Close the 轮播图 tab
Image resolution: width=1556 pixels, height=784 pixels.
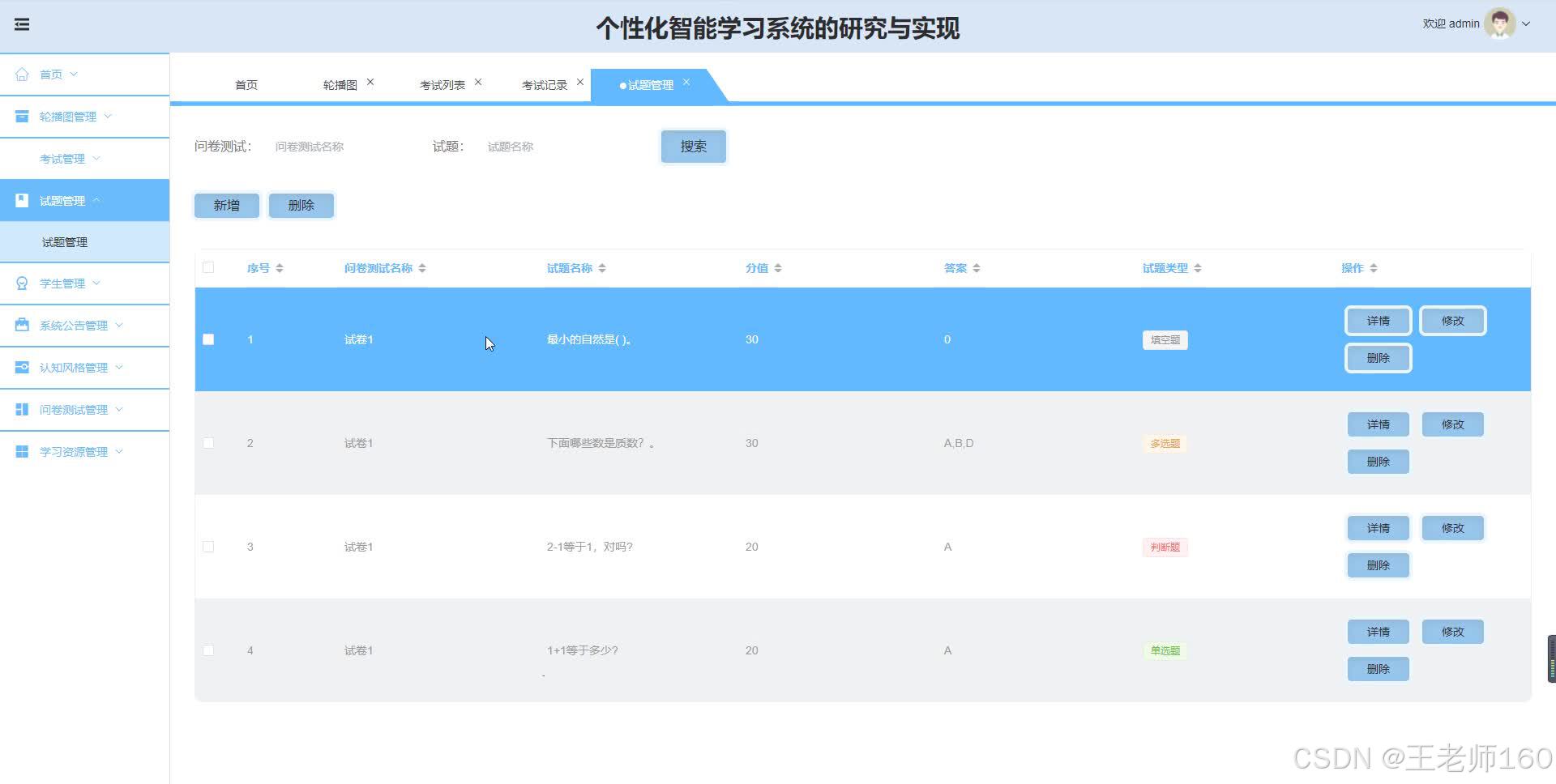[x=370, y=82]
